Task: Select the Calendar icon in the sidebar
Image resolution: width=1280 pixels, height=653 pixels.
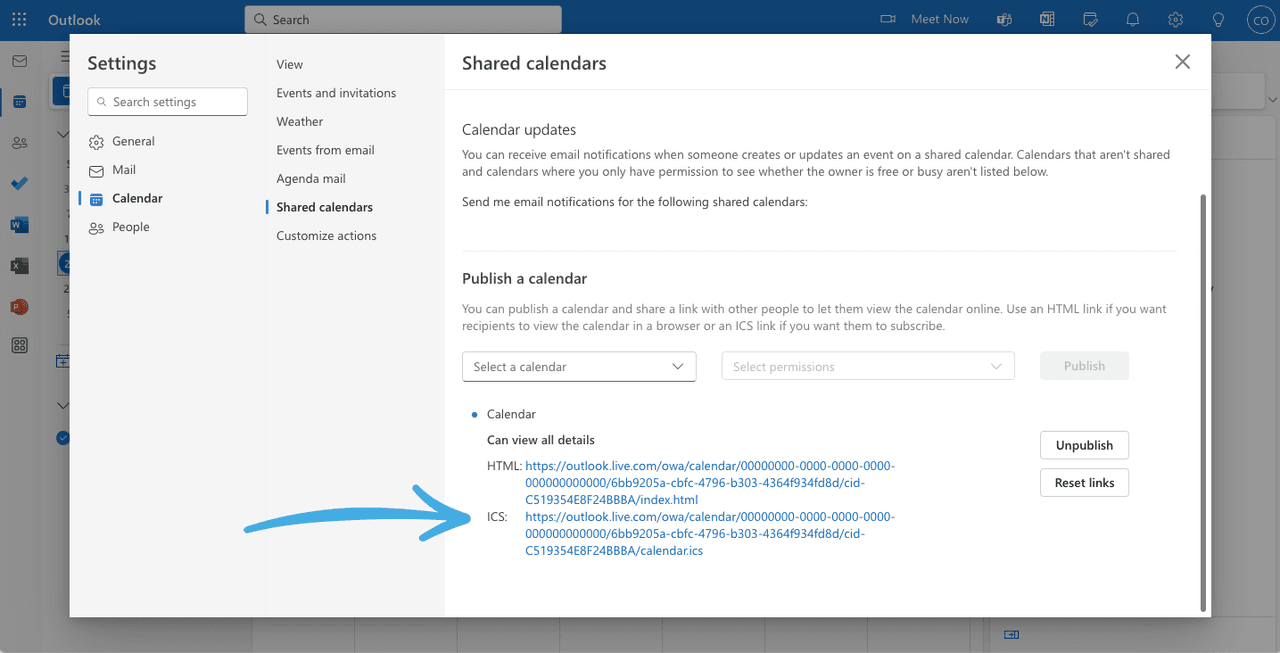Action: point(21,102)
